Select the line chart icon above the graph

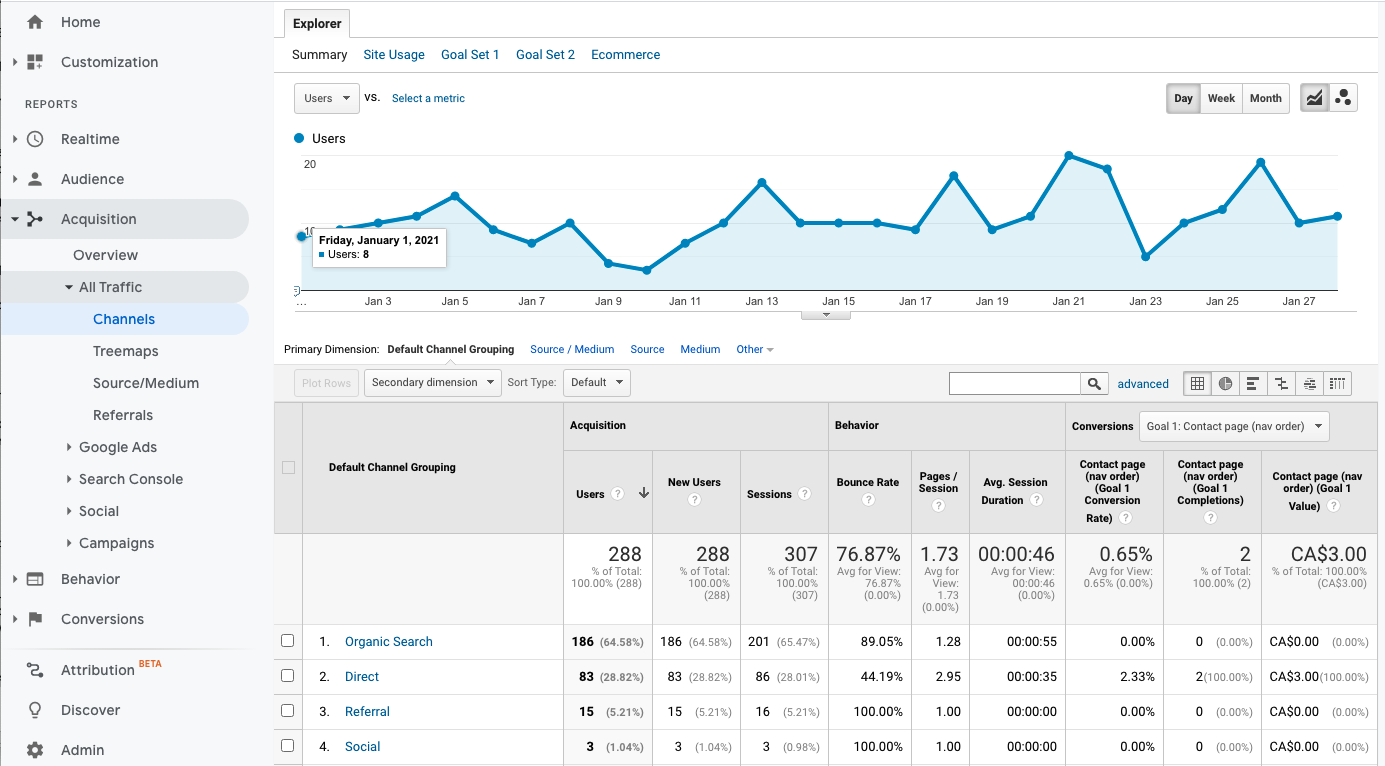pyautogui.click(x=1313, y=97)
